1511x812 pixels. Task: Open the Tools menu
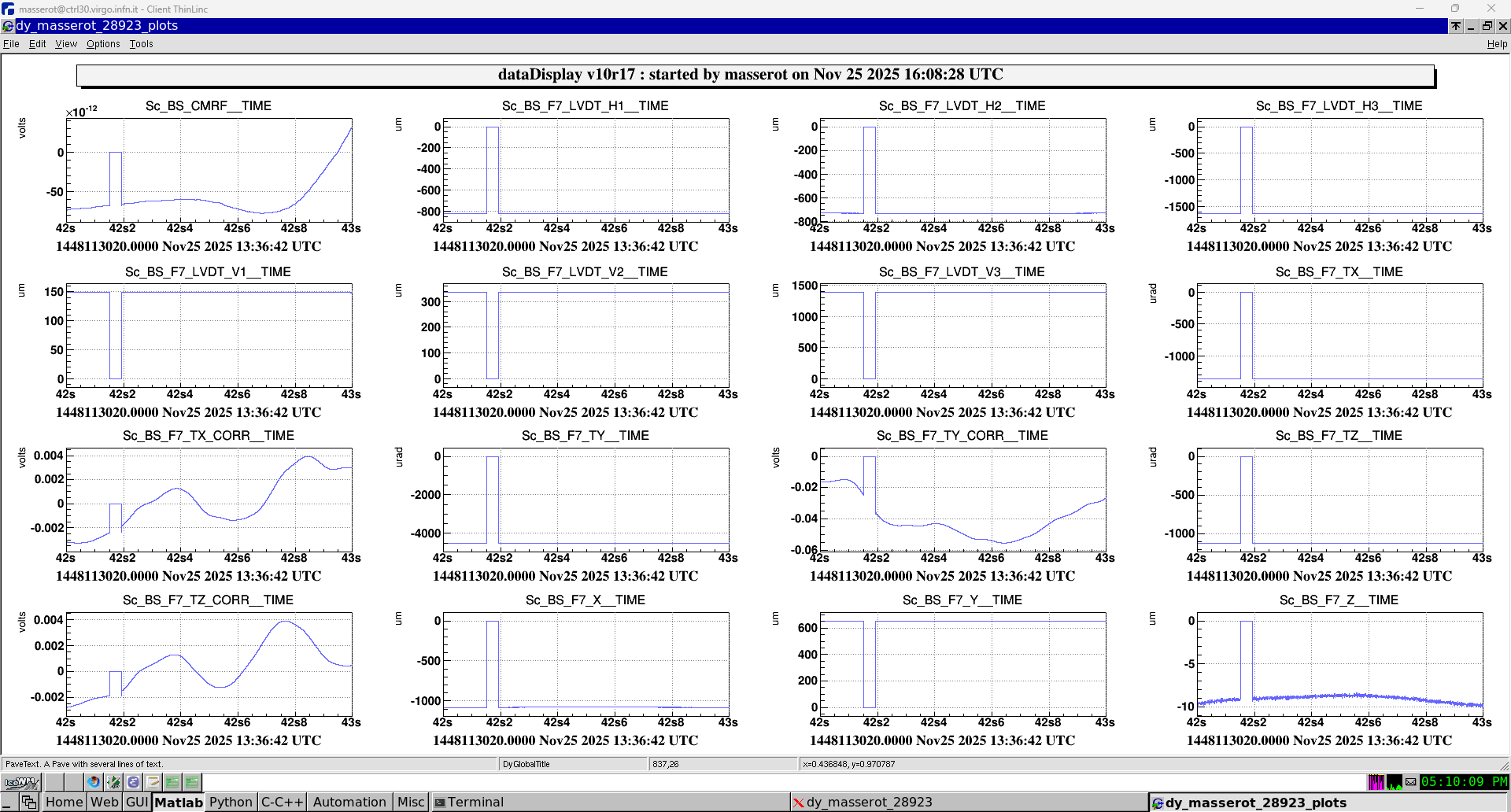pos(141,44)
